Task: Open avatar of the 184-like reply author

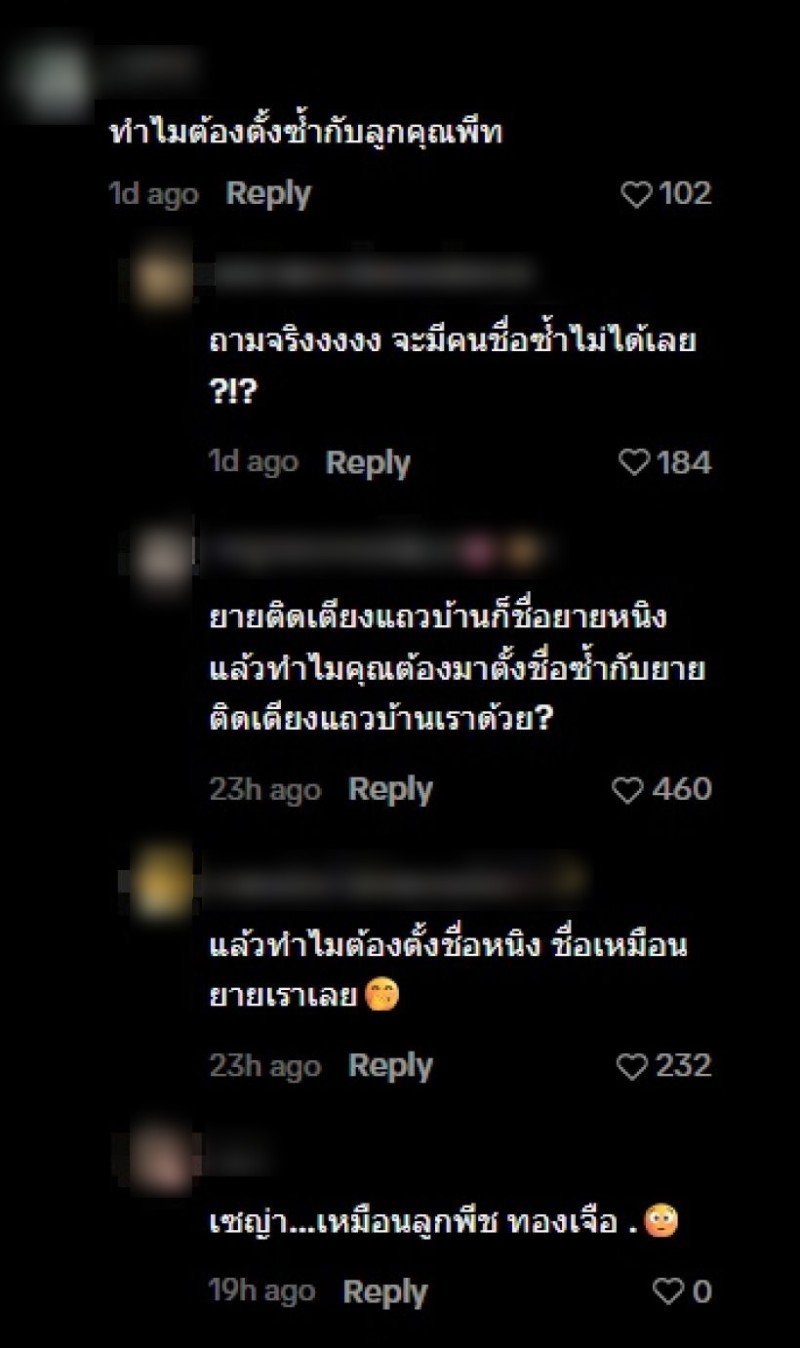Action: point(163,279)
